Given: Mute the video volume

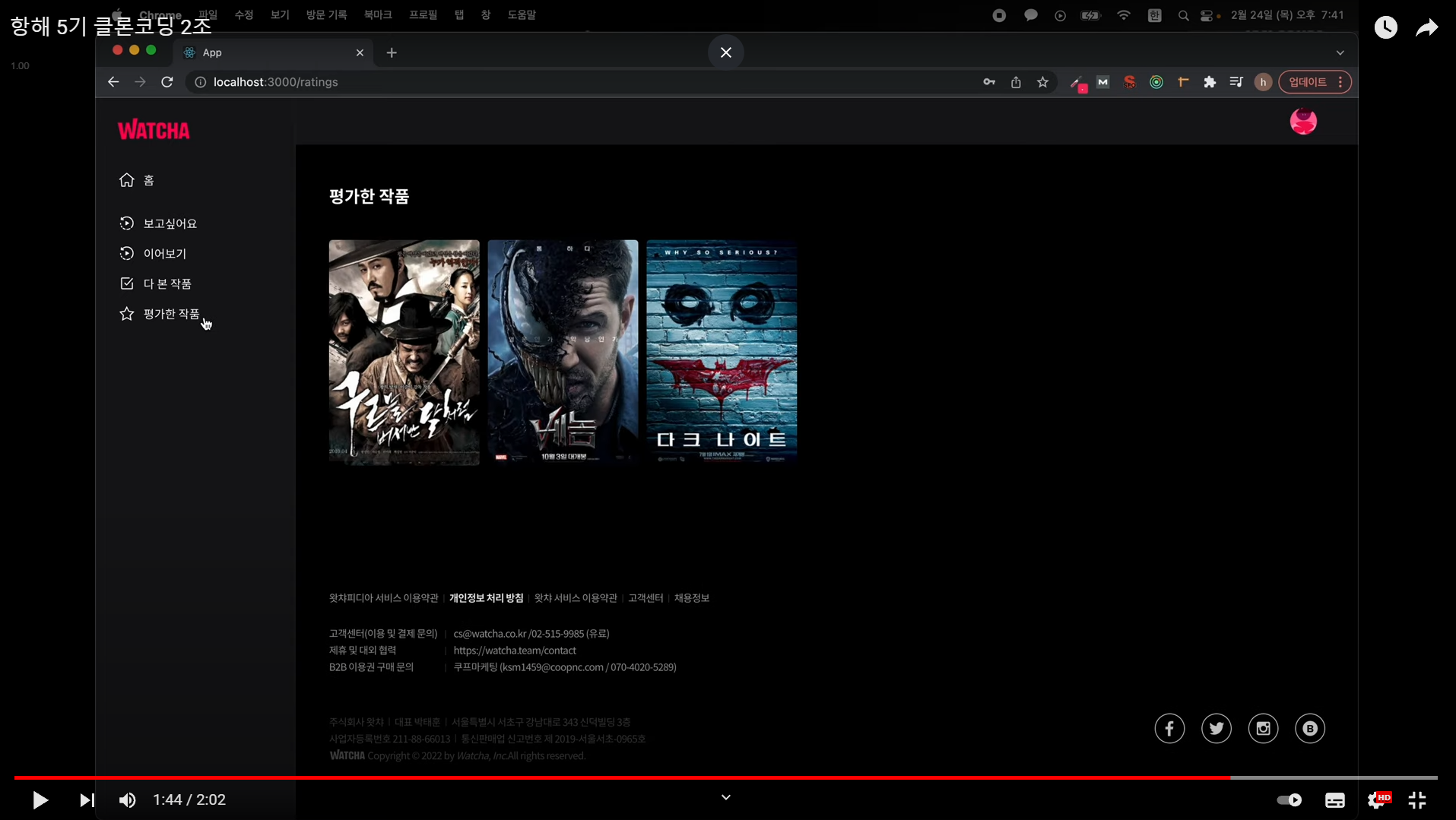Looking at the screenshot, I should pyautogui.click(x=127, y=799).
